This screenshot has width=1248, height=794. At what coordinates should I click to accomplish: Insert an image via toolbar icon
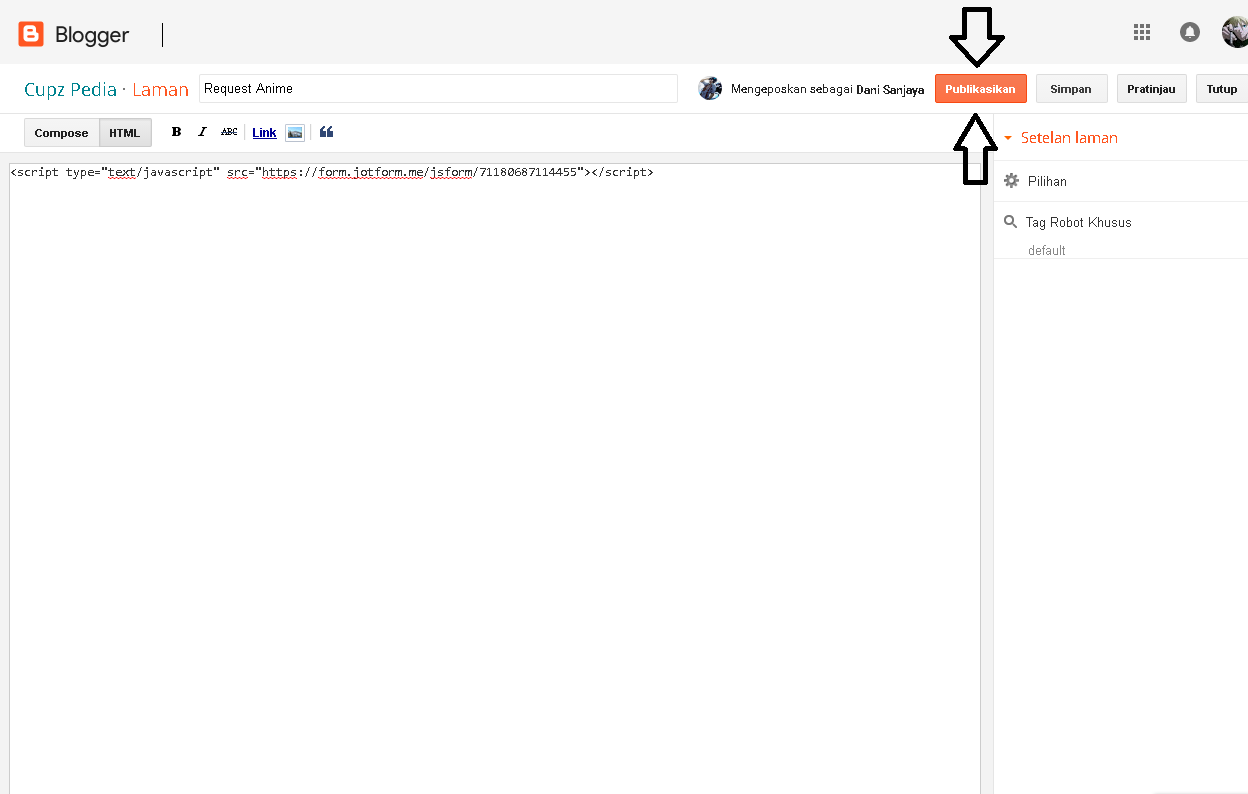coord(294,132)
